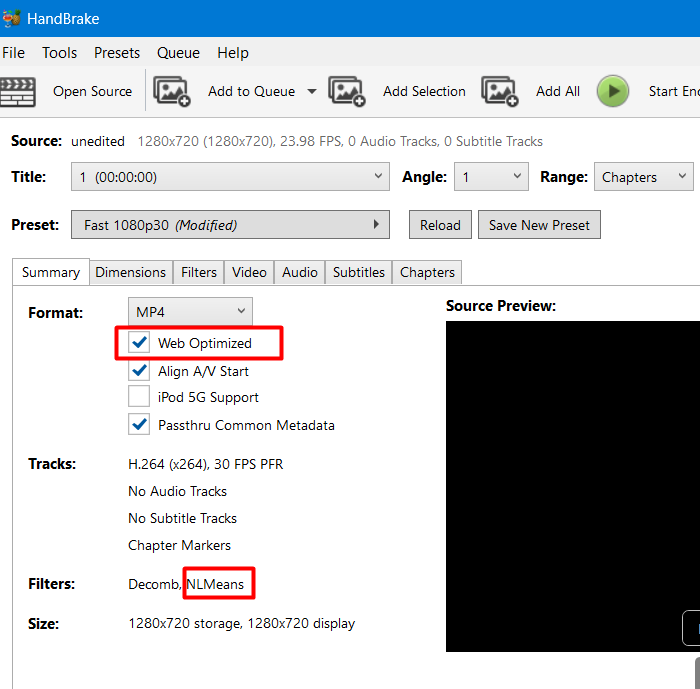Screen dimensions: 700x689
Task: Switch to the Filters tab
Action: tap(199, 272)
